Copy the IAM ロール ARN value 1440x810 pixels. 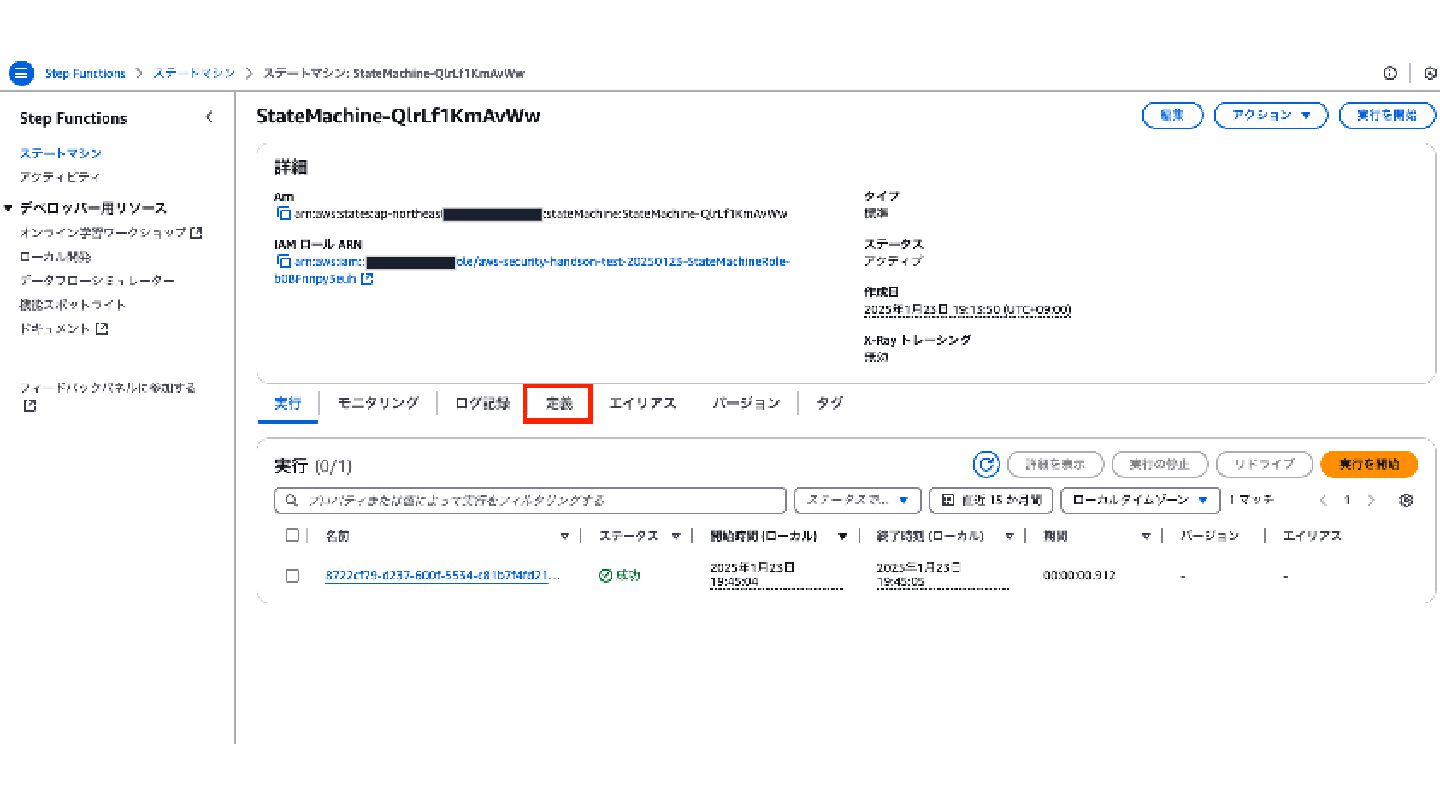[x=284, y=262]
